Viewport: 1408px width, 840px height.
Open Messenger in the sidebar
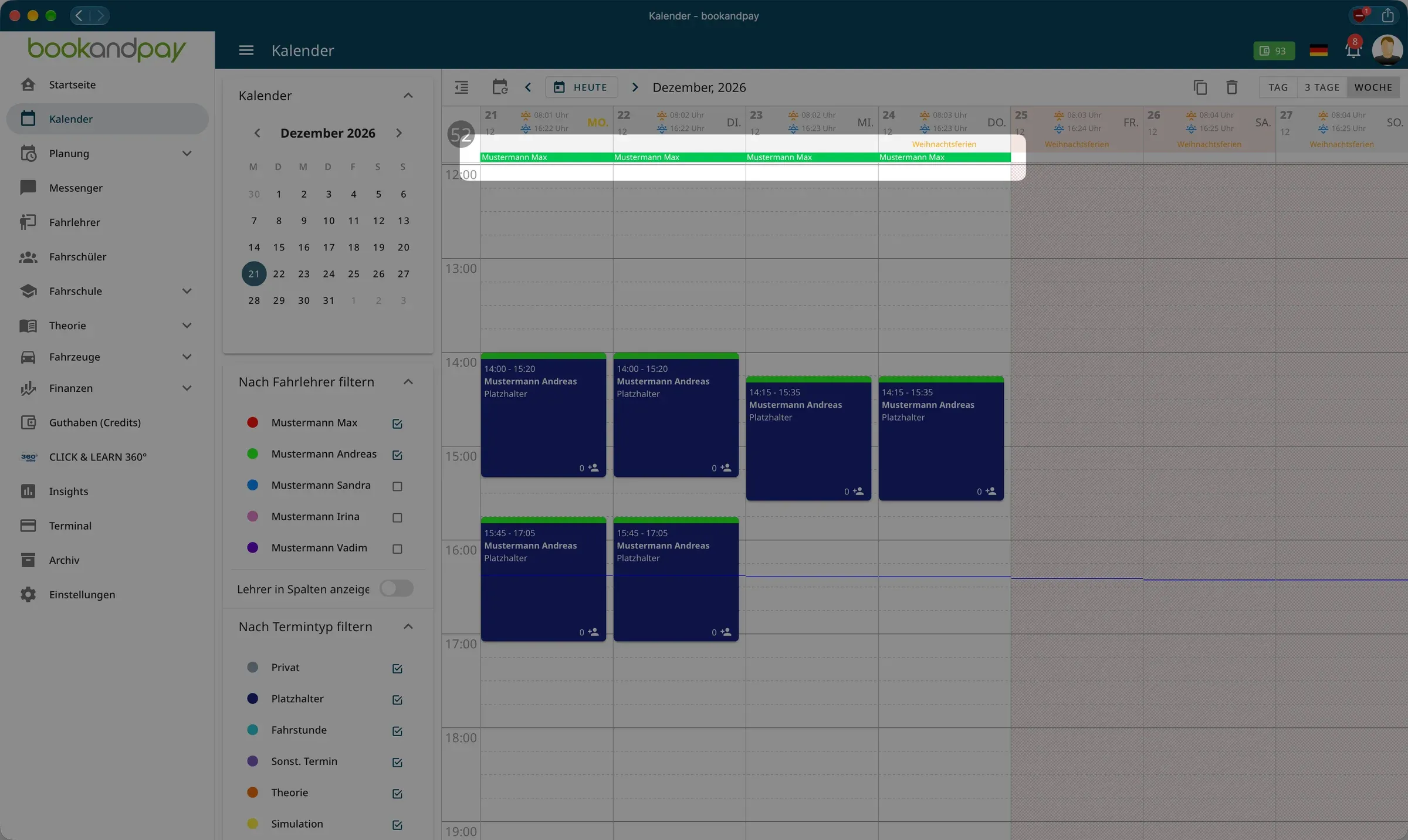[x=107, y=188]
